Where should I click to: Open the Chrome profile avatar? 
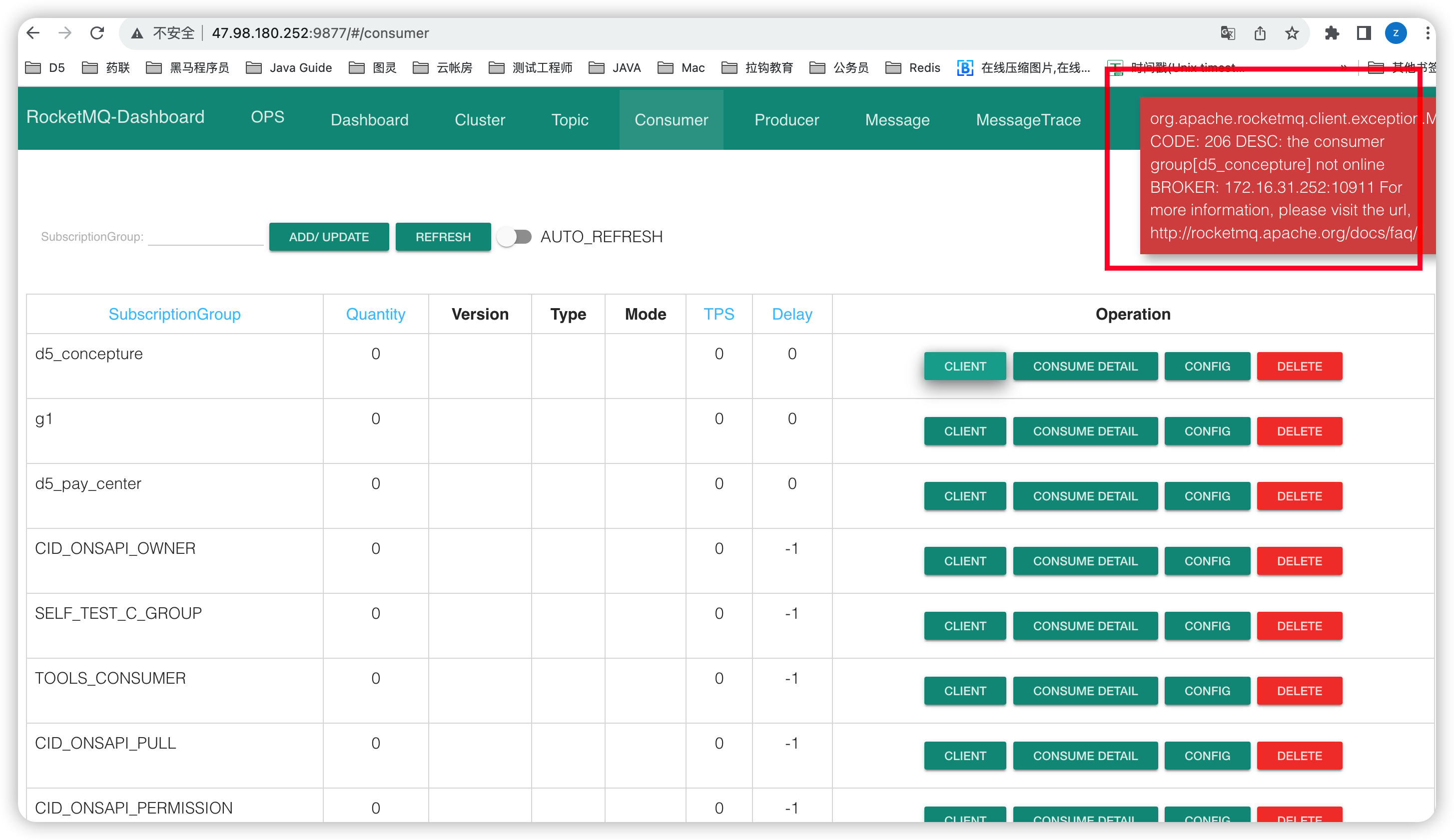pyautogui.click(x=1395, y=33)
